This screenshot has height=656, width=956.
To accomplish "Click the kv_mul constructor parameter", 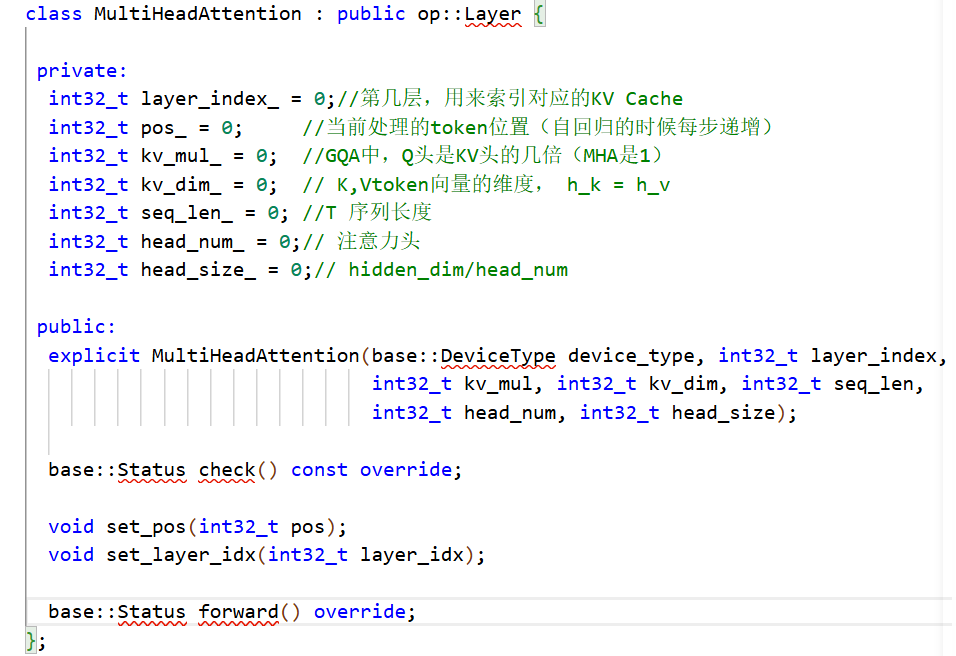I will [x=498, y=384].
